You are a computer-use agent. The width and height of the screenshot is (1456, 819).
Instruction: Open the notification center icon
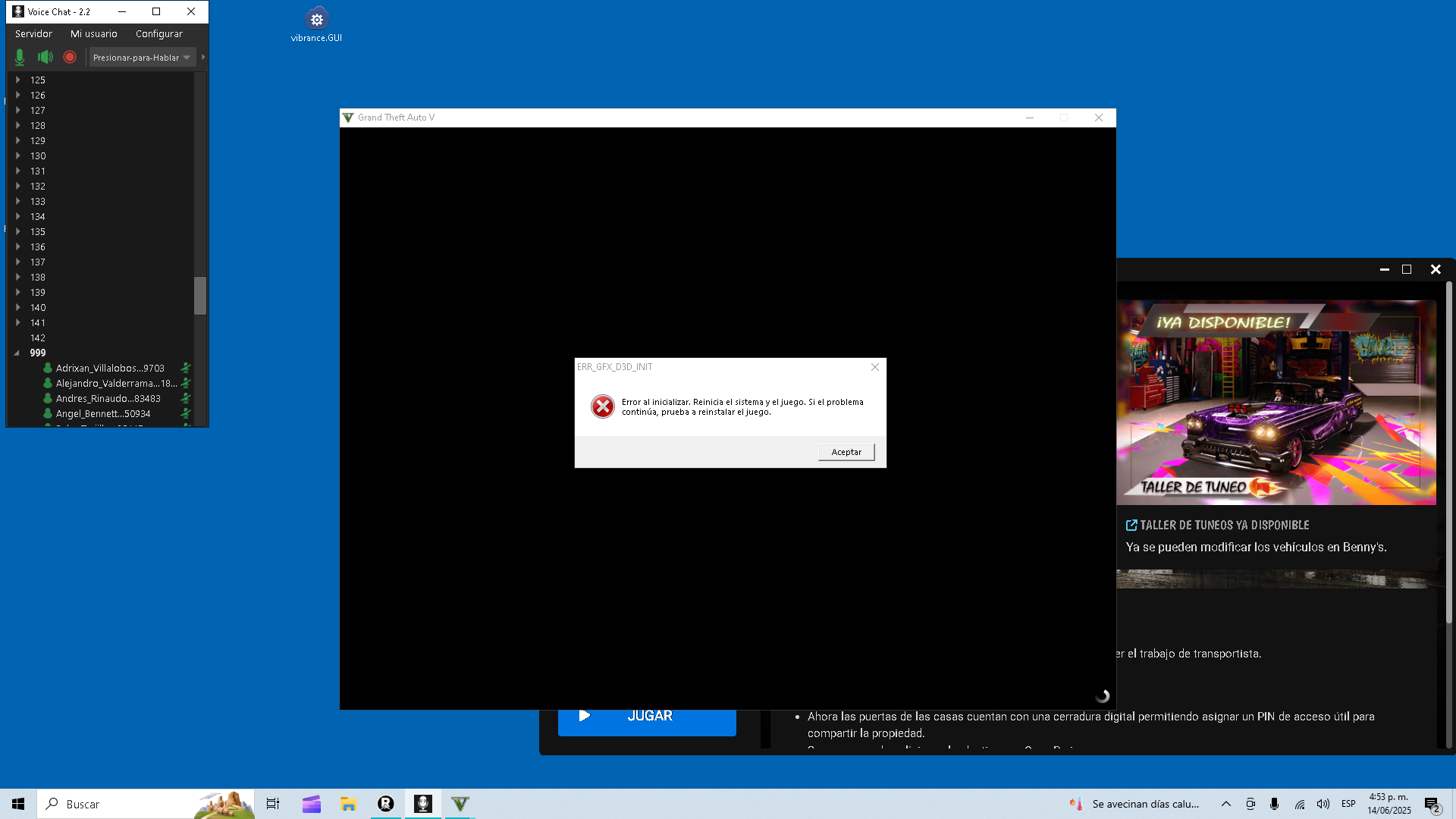(1431, 804)
